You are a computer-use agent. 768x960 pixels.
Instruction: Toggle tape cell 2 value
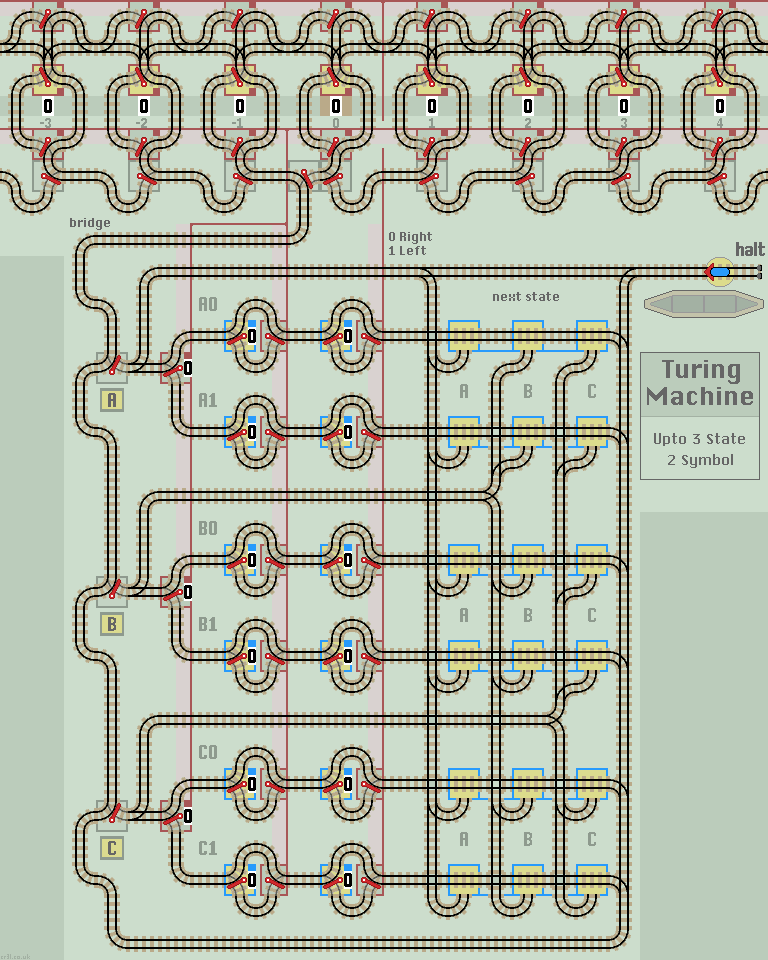tap(528, 107)
